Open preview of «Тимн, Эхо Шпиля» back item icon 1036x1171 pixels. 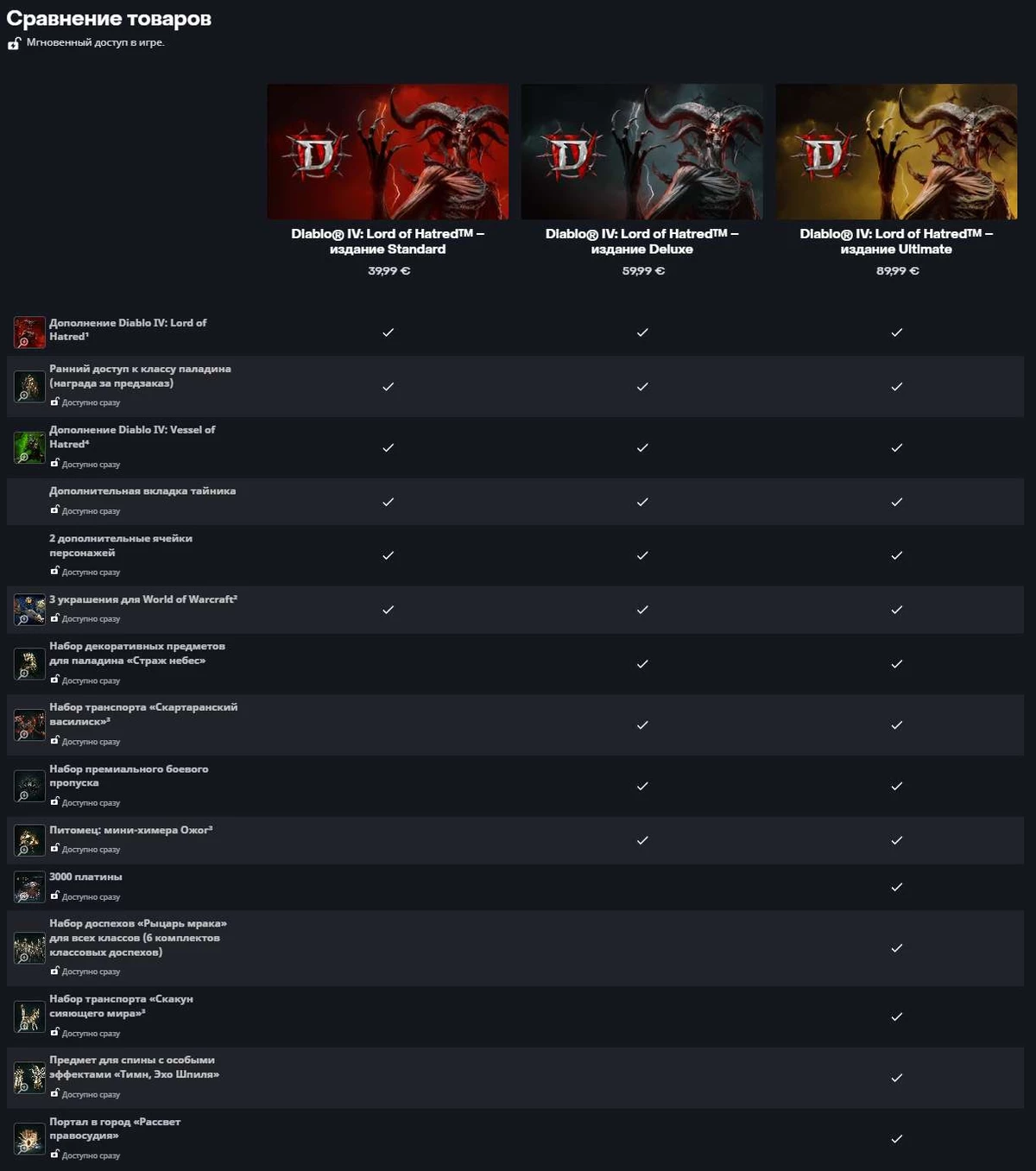point(28,1076)
